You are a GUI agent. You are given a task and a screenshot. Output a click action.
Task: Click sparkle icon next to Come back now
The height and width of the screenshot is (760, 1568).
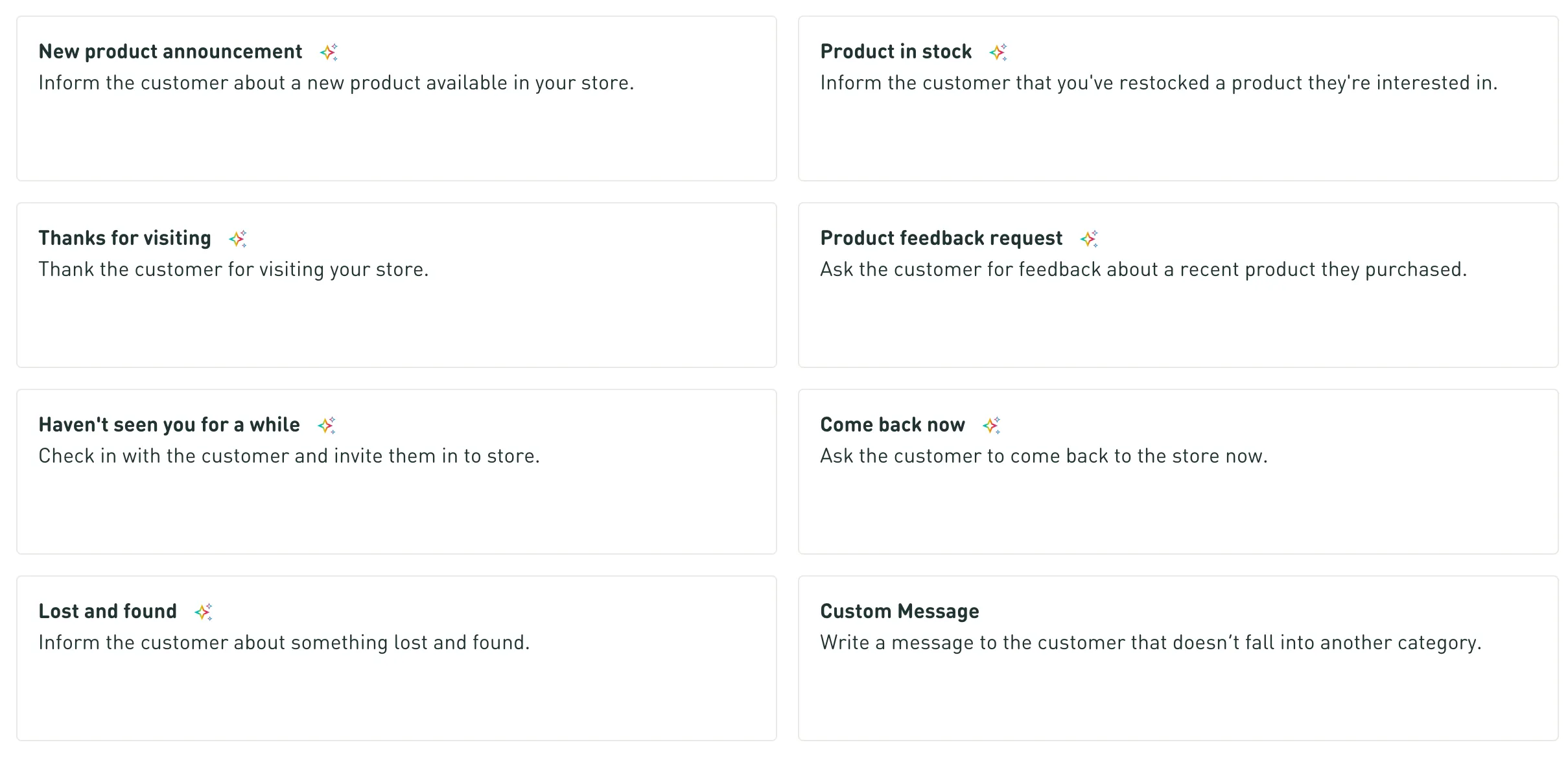coord(991,425)
